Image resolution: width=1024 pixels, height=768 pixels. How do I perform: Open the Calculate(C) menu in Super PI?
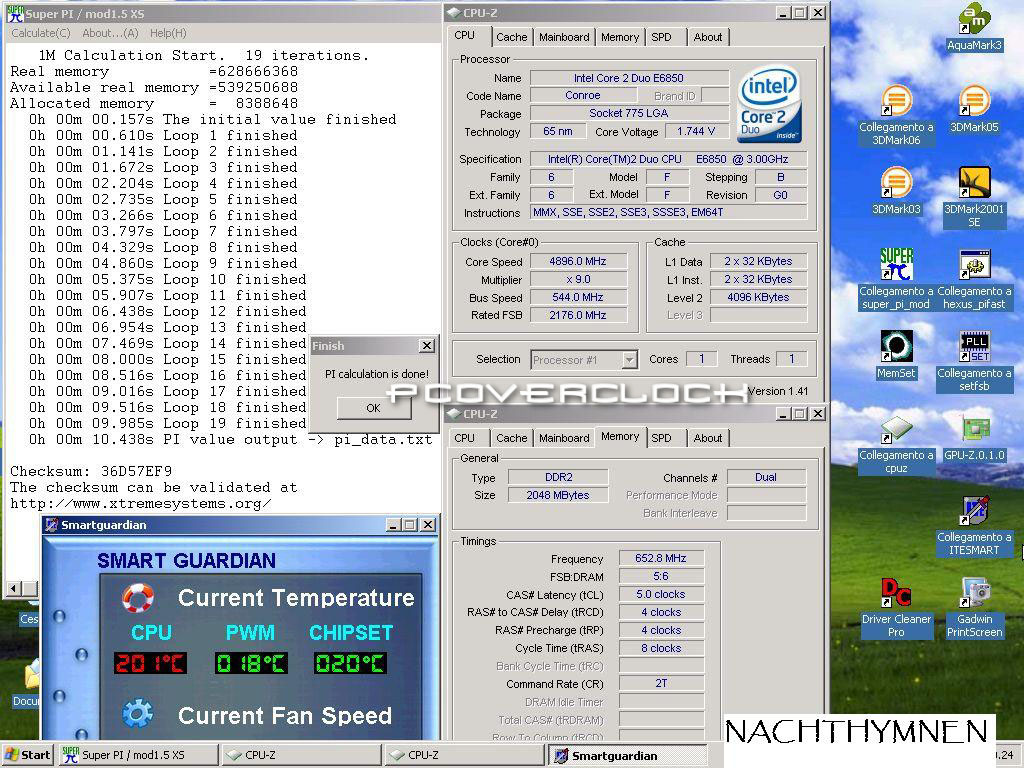pyautogui.click(x=40, y=33)
